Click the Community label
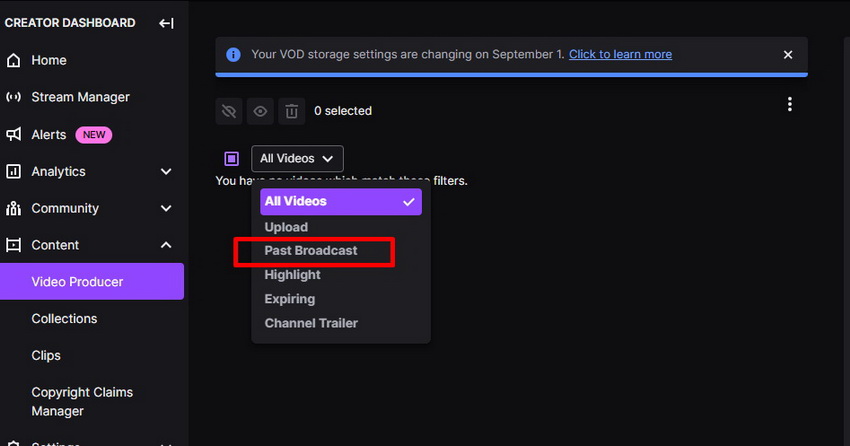This screenshot has width=850, height=446. (x=65, y=208)
